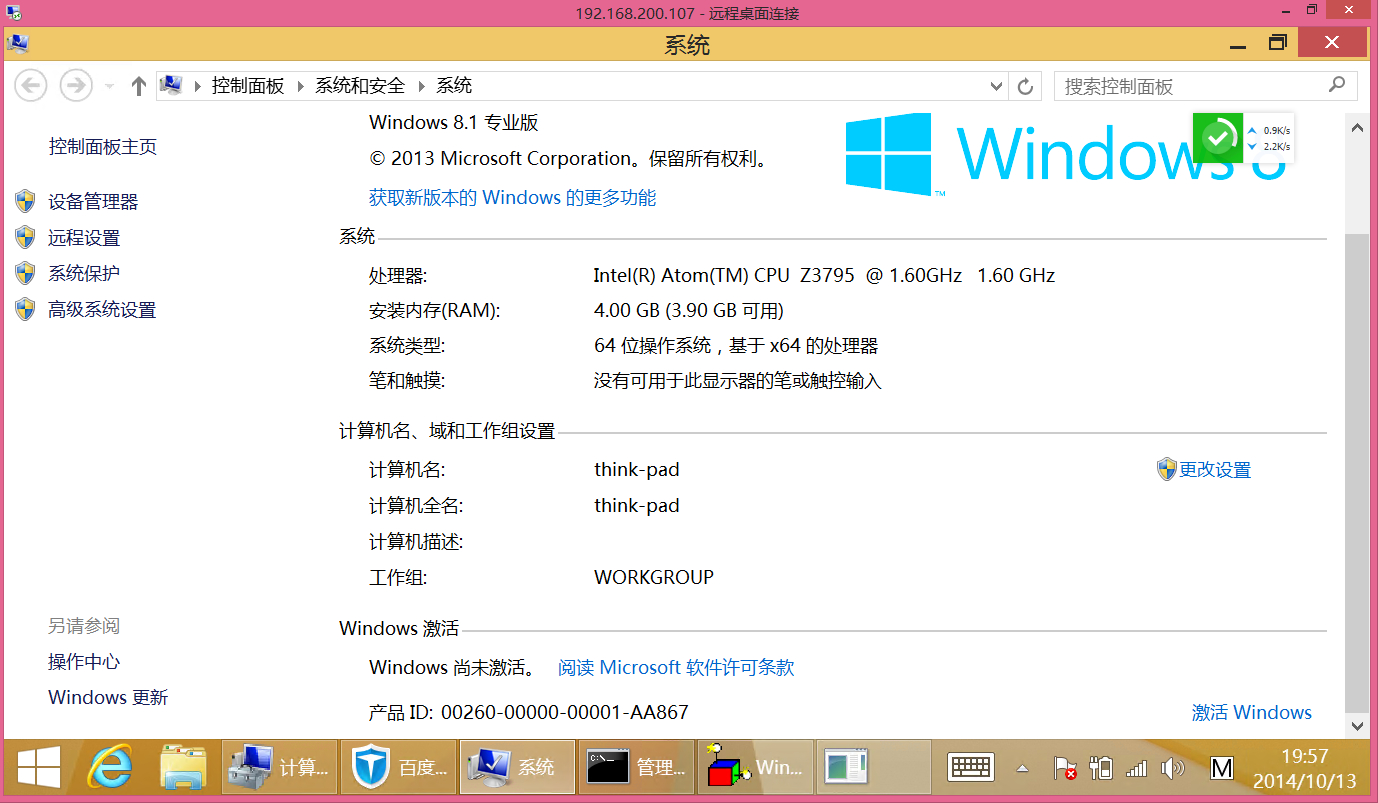
Task: Go up one level with the up arrow
Action: click(139, 86)
